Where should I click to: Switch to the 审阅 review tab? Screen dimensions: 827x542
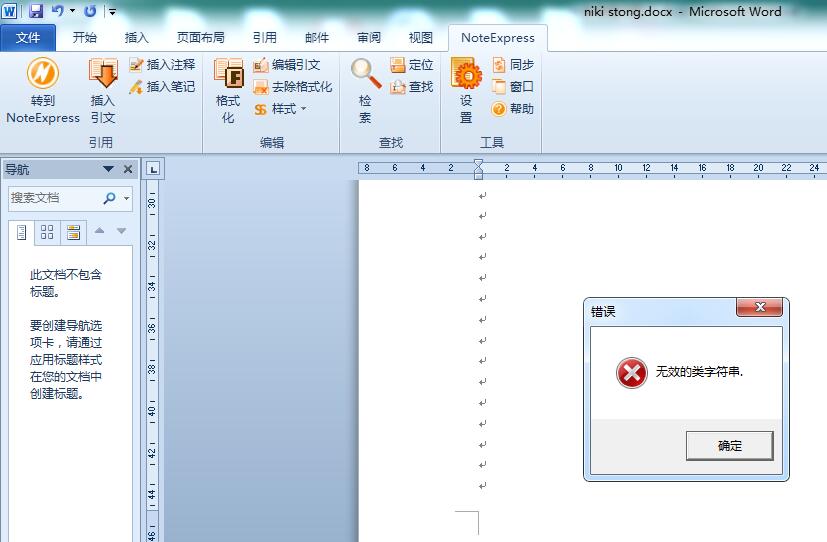[369, 37]
